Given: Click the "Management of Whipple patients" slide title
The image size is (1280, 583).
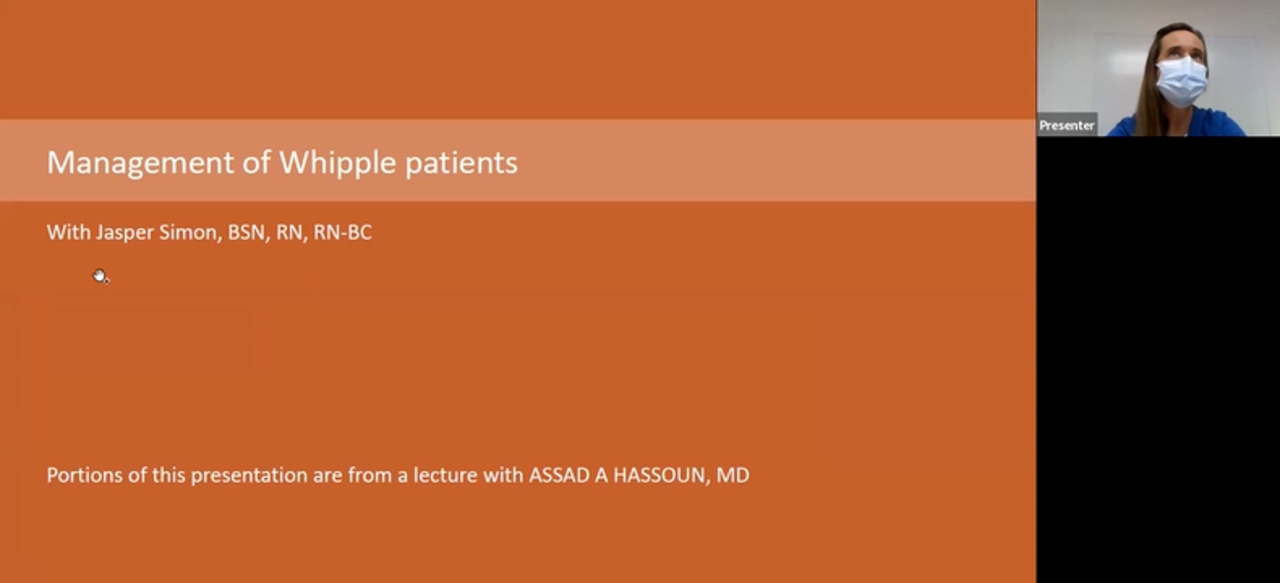Looking at the screenshot, I should (x=282, y=162).
